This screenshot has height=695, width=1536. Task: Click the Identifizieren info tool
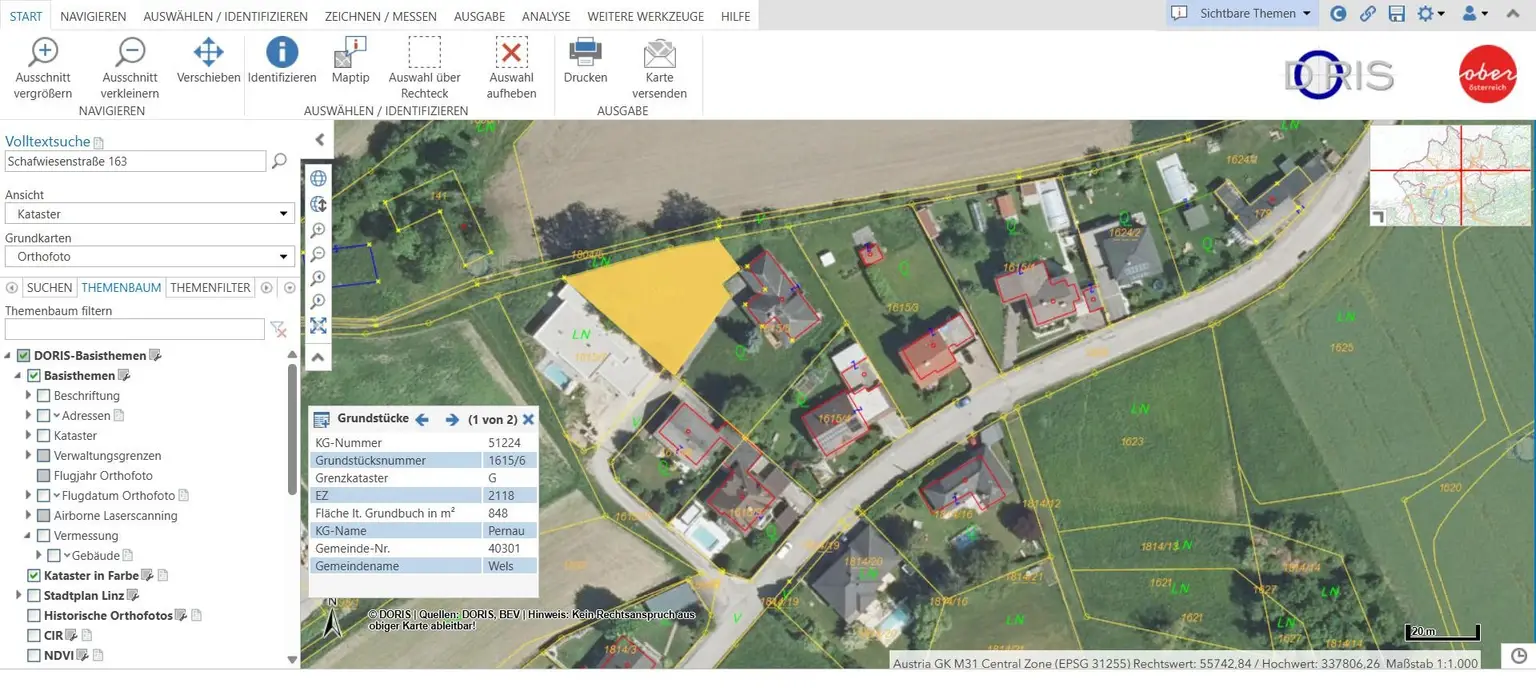[x=282, y=53]
